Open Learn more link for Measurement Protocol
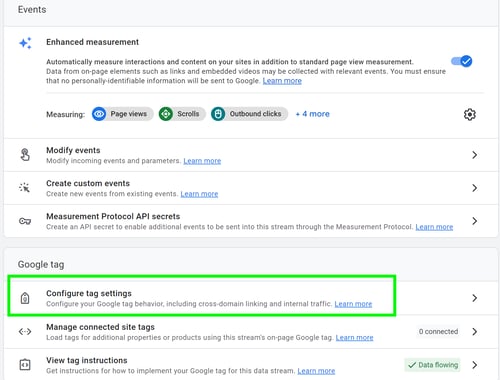 click(434, 227)
